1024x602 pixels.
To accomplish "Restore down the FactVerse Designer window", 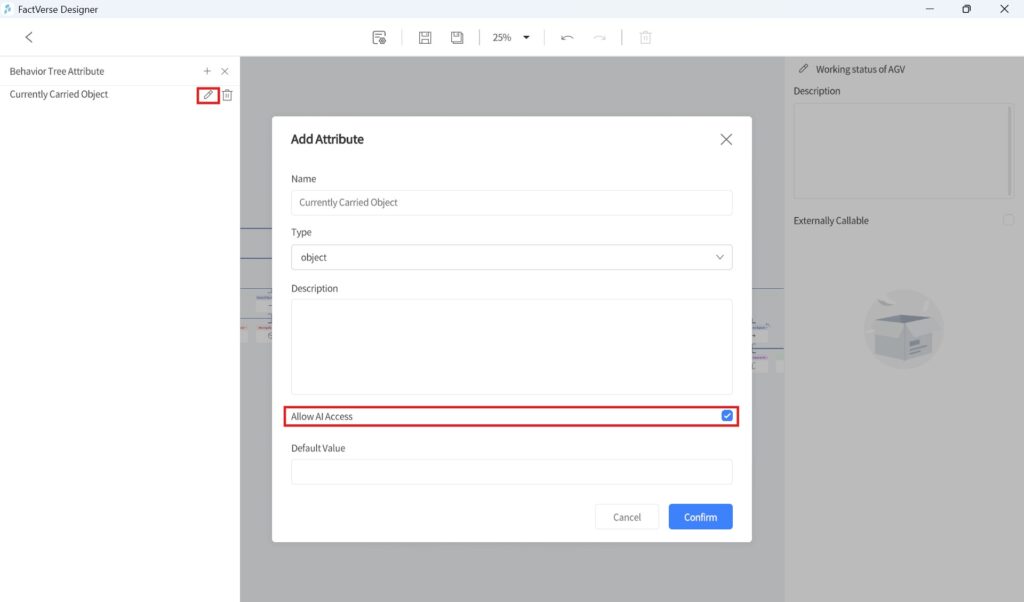I will tap(967, 9).
